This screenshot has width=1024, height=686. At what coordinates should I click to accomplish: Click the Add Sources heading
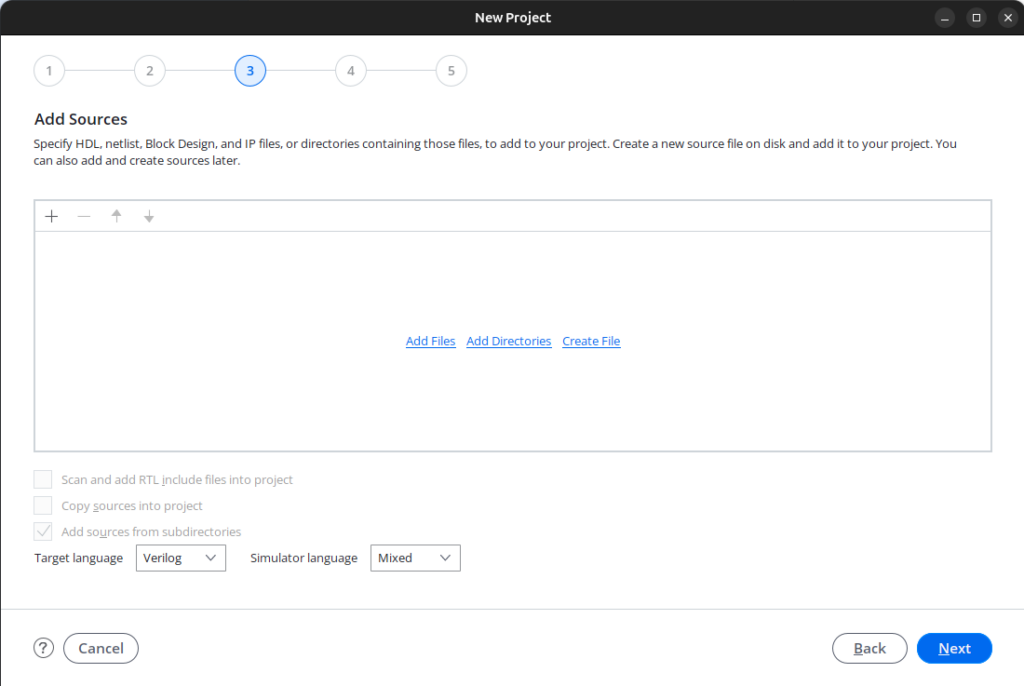tap(81, 119)
